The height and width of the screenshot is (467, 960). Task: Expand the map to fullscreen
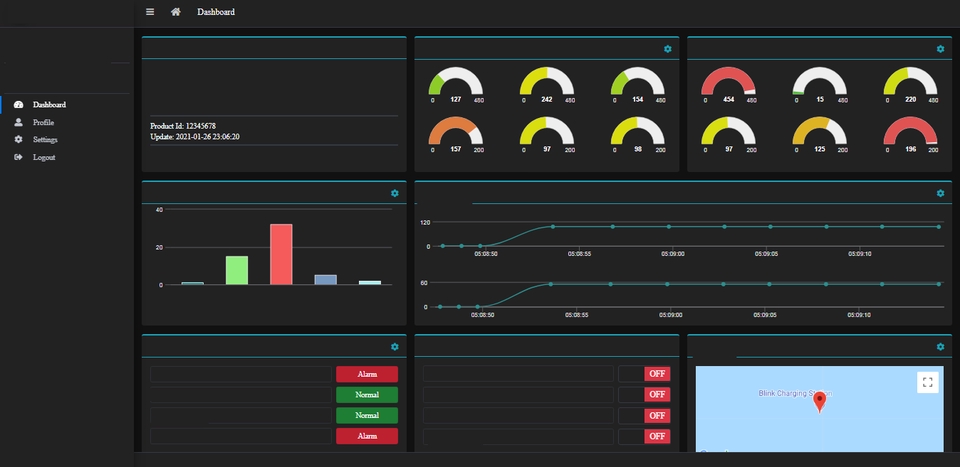point(928,383)
